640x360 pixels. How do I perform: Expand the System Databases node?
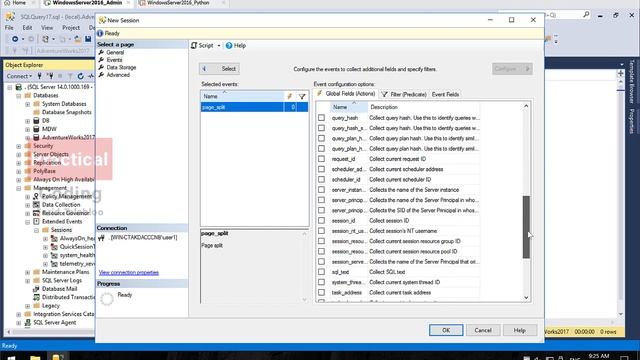[x=27, y=104]
